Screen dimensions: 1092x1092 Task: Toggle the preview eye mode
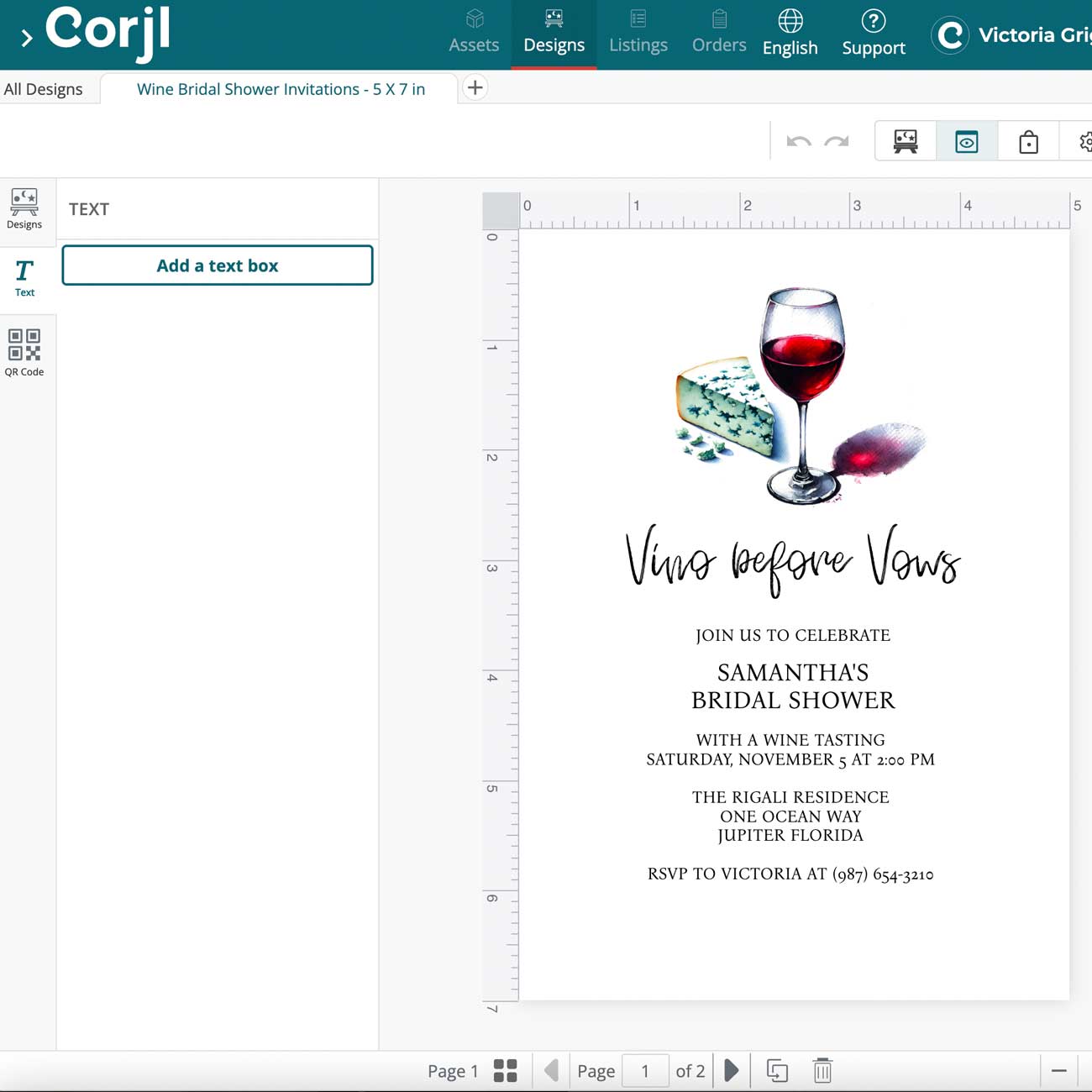tap(967, 141)
